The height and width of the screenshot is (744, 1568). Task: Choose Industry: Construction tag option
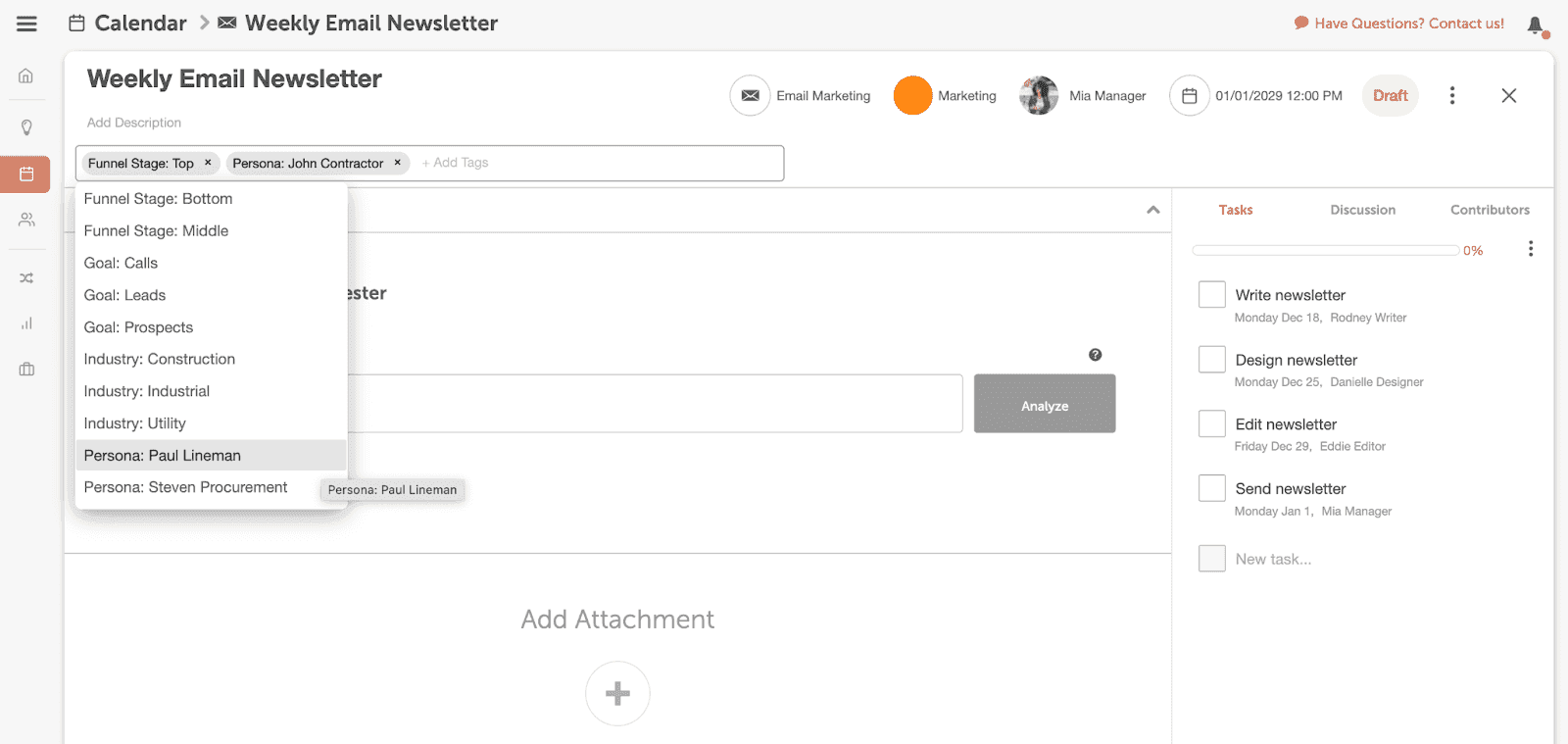click(160, 359)
